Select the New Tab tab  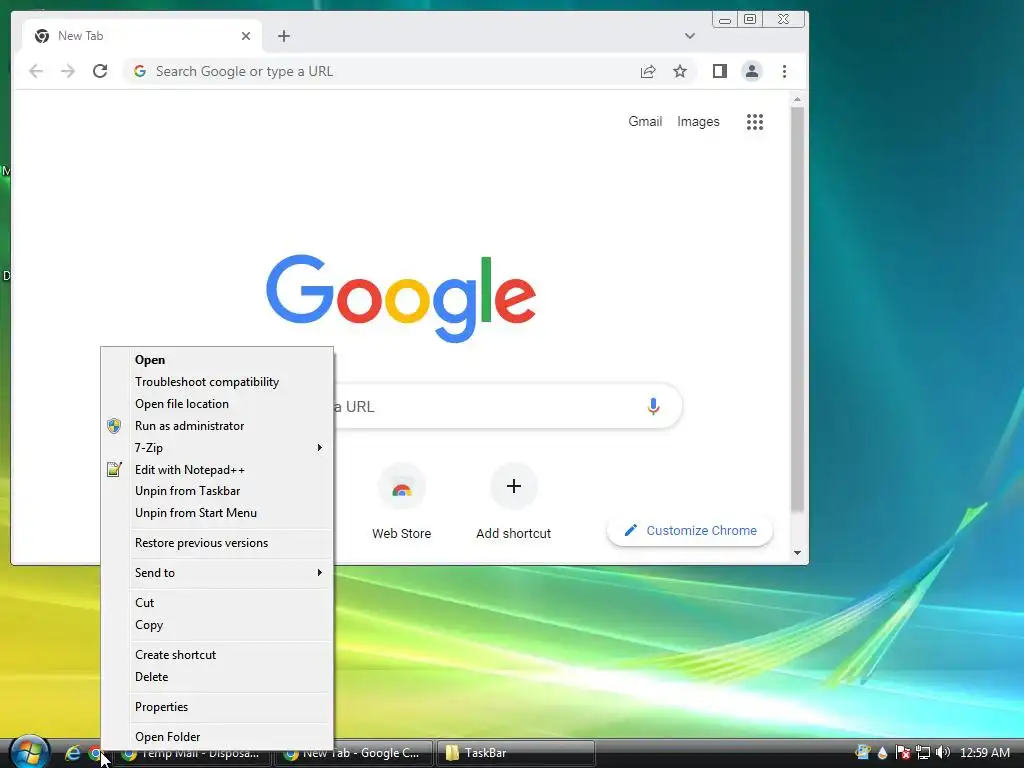click(142, 36)
